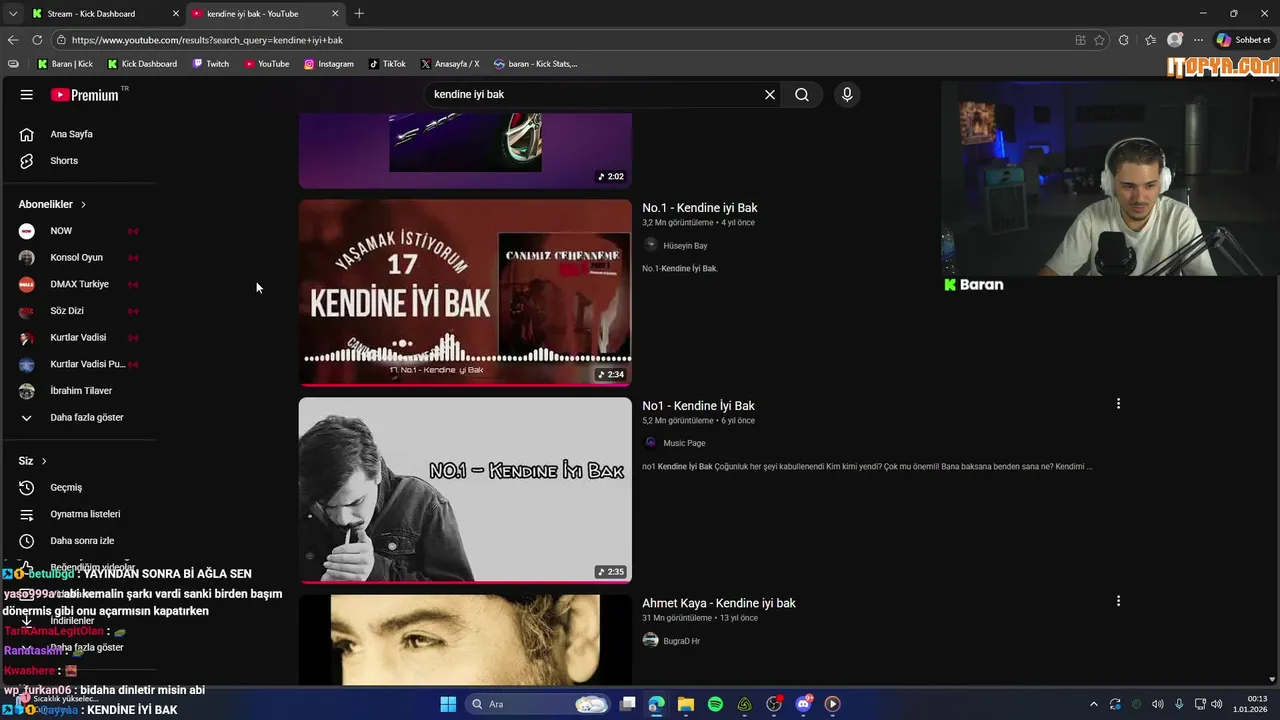Open a new browser tab
1280x720 pixels.
(x=359, y=13)
